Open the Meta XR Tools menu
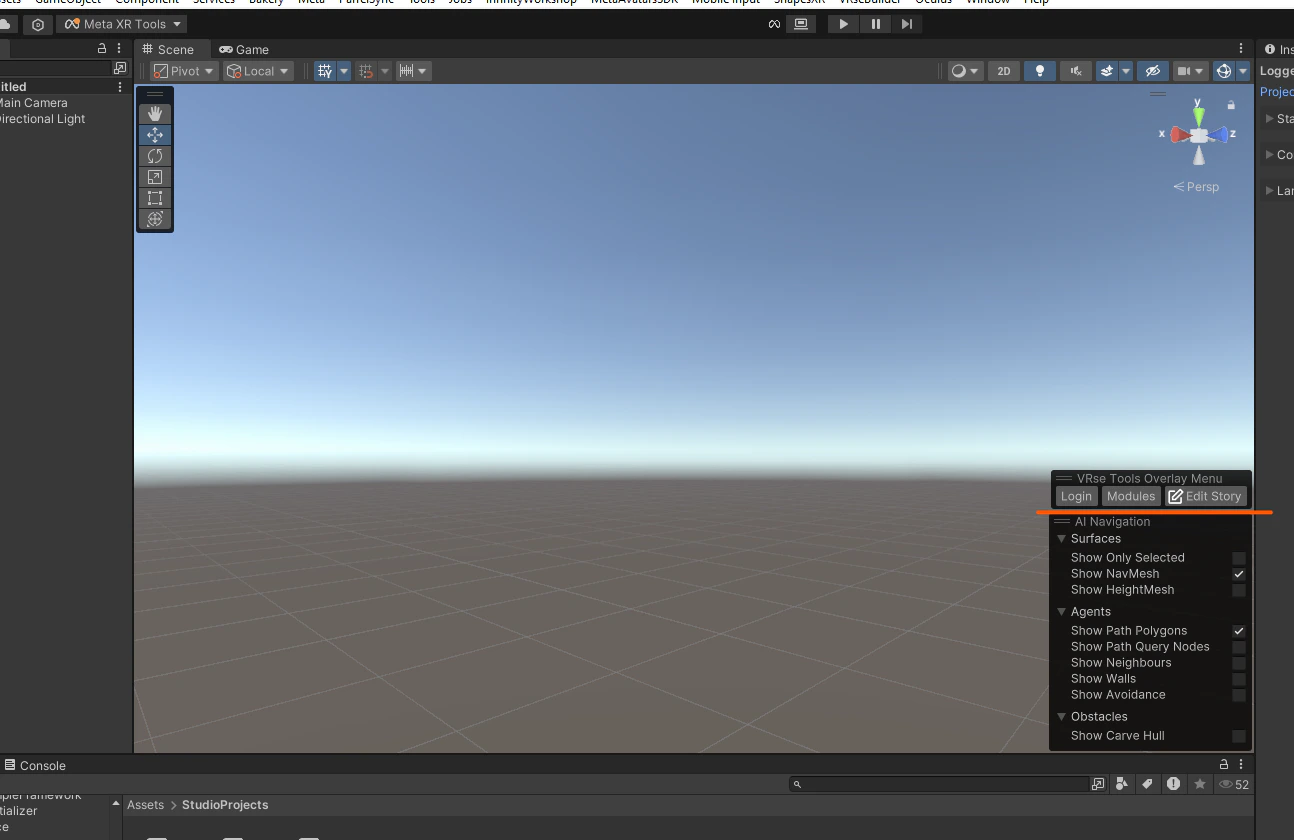 coord(122,23)
